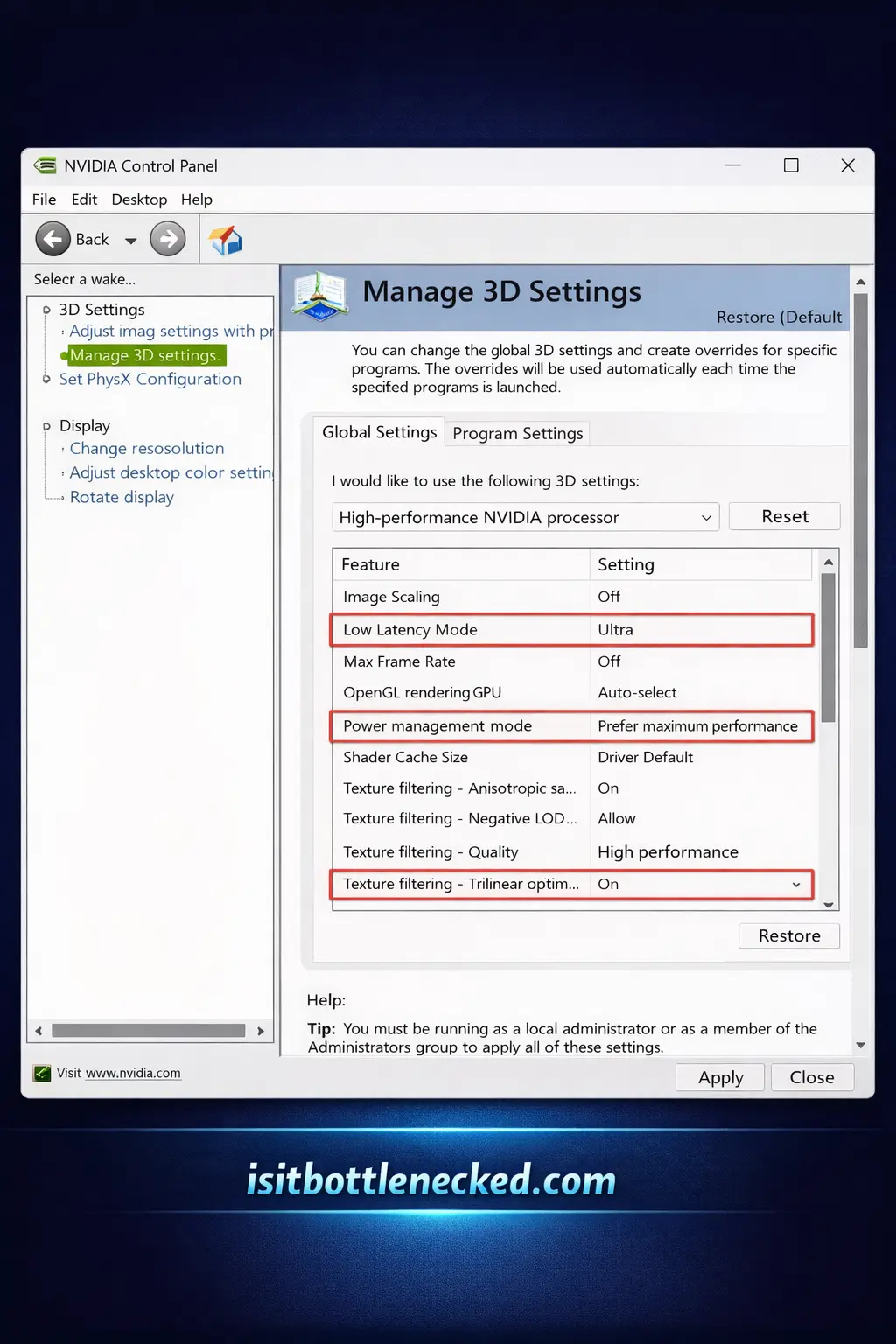This screenshot has height=1344, width=896.
Task: Open the NVIDIA Control Panel home icon
Action: [x=226, y=239]
